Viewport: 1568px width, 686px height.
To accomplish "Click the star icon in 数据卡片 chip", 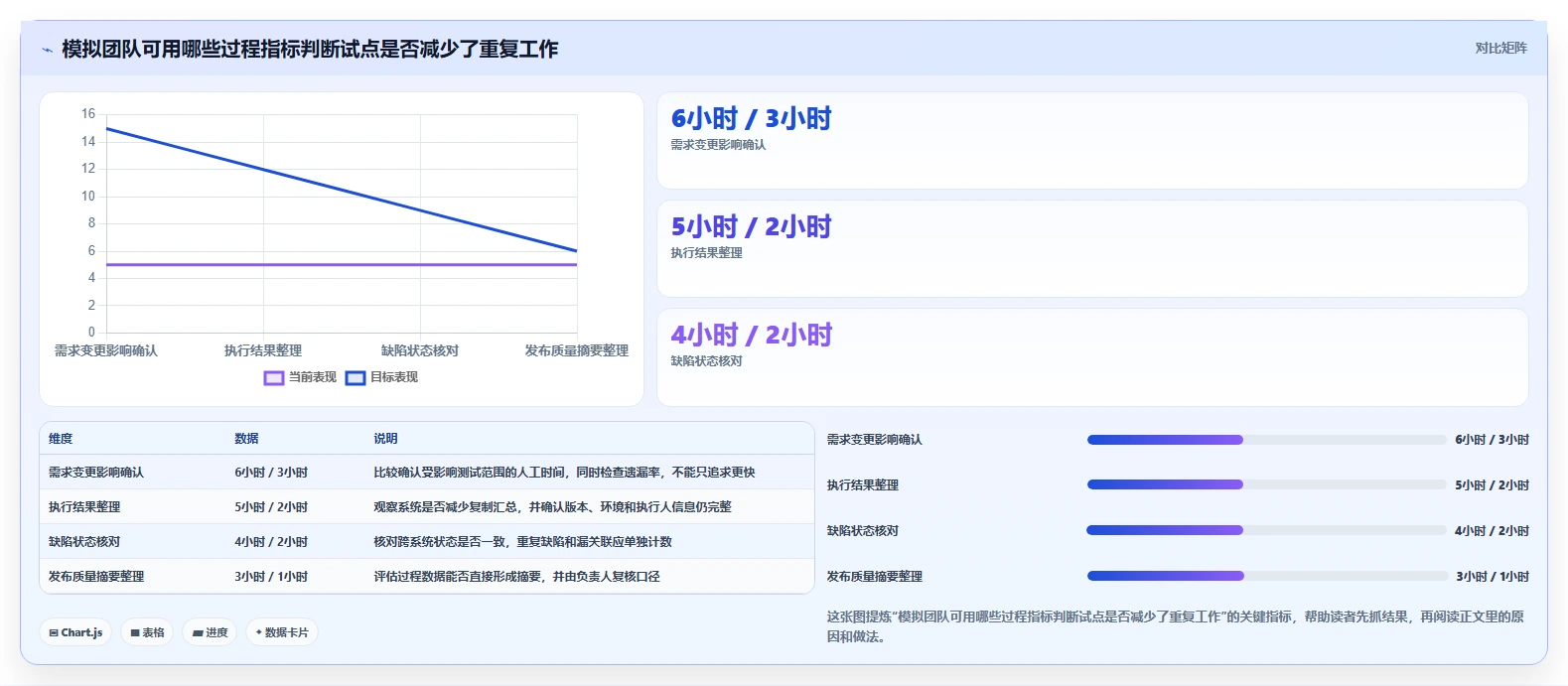I will coord(259,632).
